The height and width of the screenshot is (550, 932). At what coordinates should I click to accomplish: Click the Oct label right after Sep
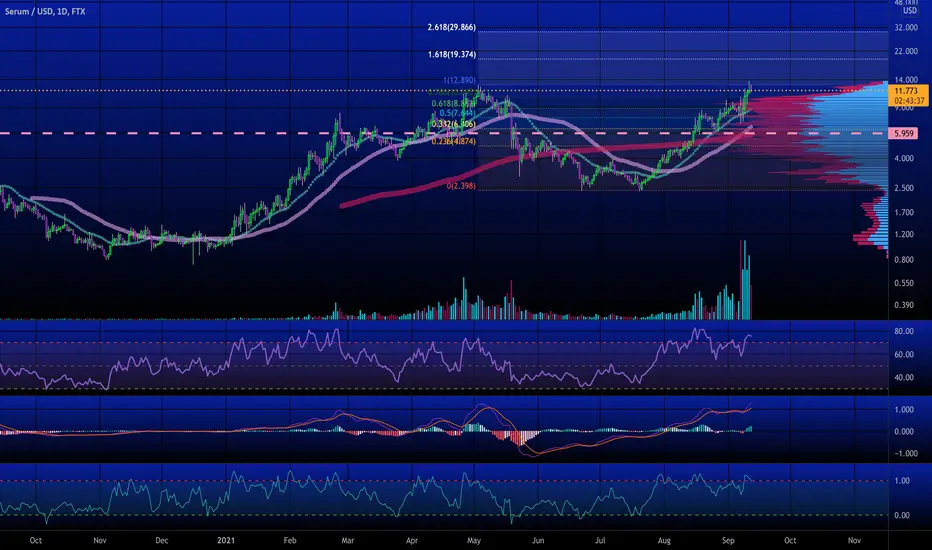pos(790,540)
